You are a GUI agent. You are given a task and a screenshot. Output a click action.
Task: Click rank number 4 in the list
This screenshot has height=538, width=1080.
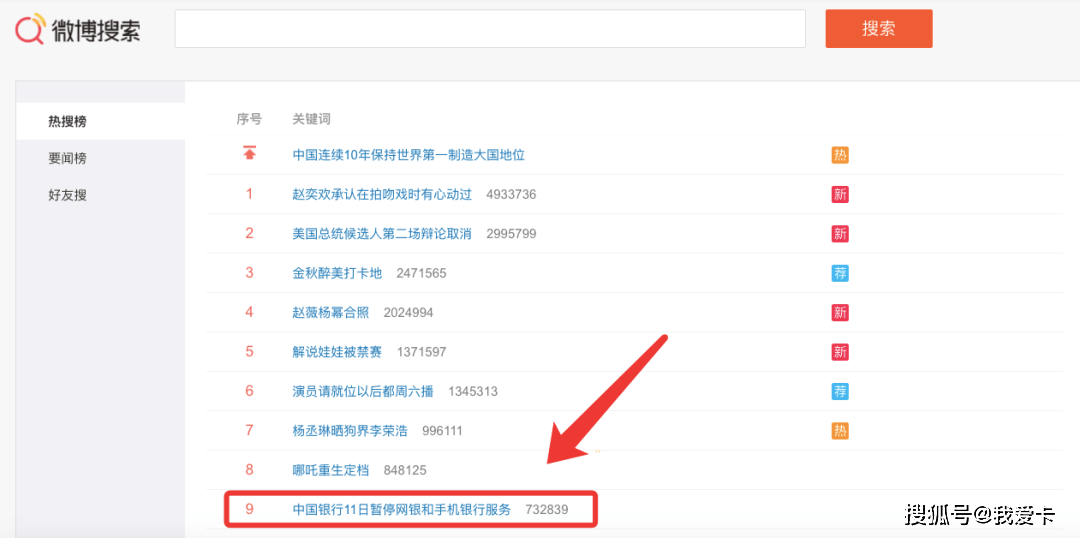[x=249, y=313]
